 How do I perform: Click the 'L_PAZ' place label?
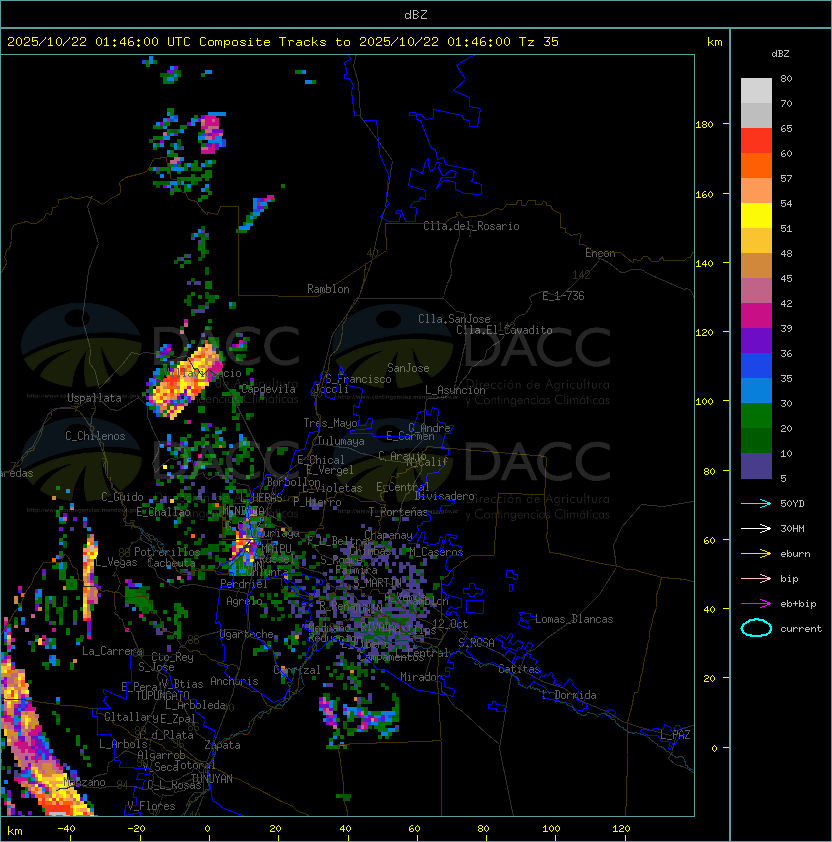[x=675, y=735]
